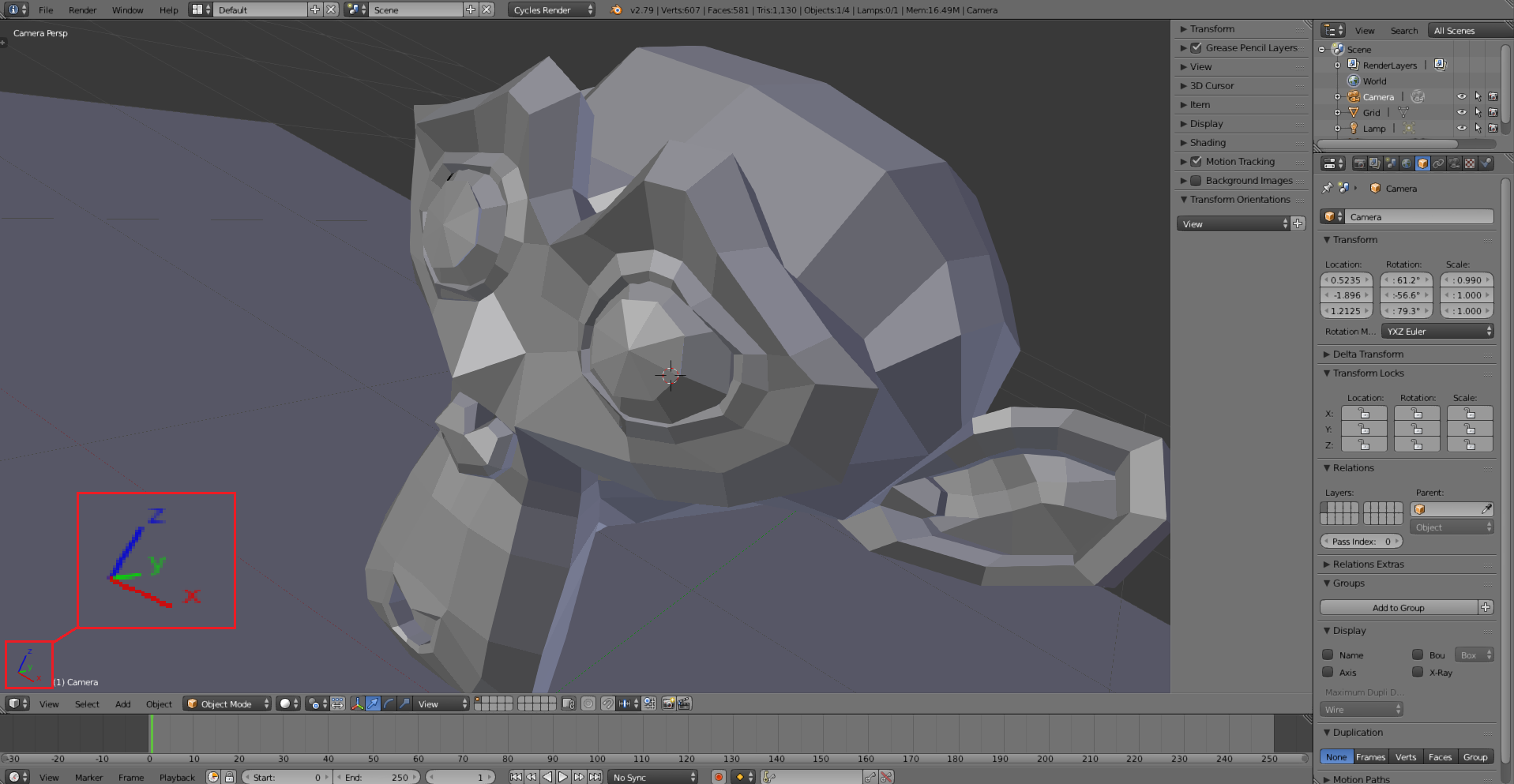Play animation forward
1514x784 pixels.
click(563, 777)
